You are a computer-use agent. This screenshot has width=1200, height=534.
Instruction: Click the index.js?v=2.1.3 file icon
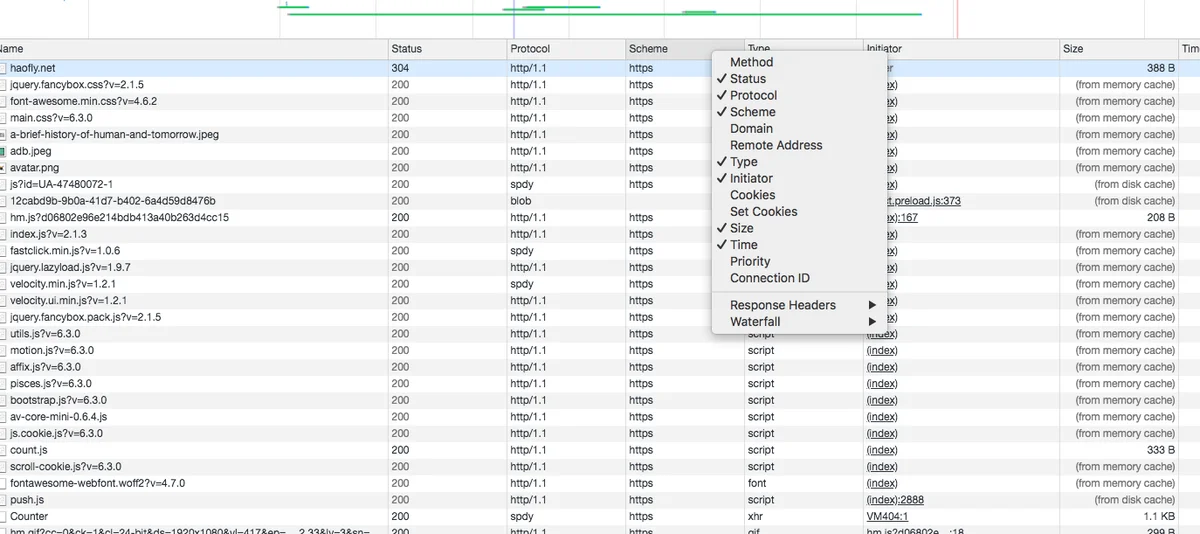click(3, 234)
